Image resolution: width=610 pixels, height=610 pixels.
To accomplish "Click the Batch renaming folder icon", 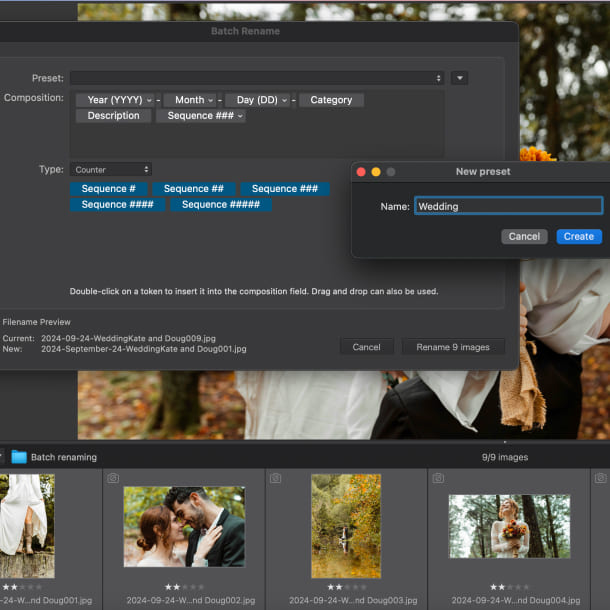I will [x=19, y=457].
